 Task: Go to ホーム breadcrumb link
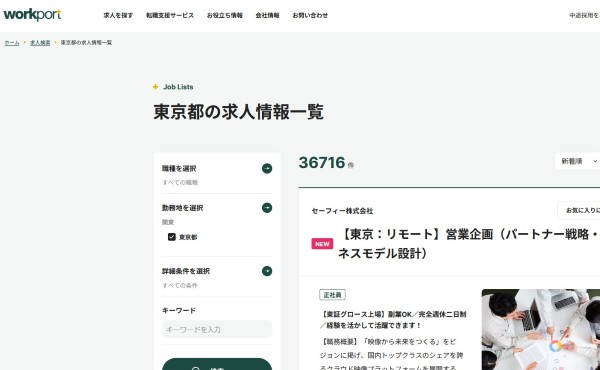click(12, 42)
